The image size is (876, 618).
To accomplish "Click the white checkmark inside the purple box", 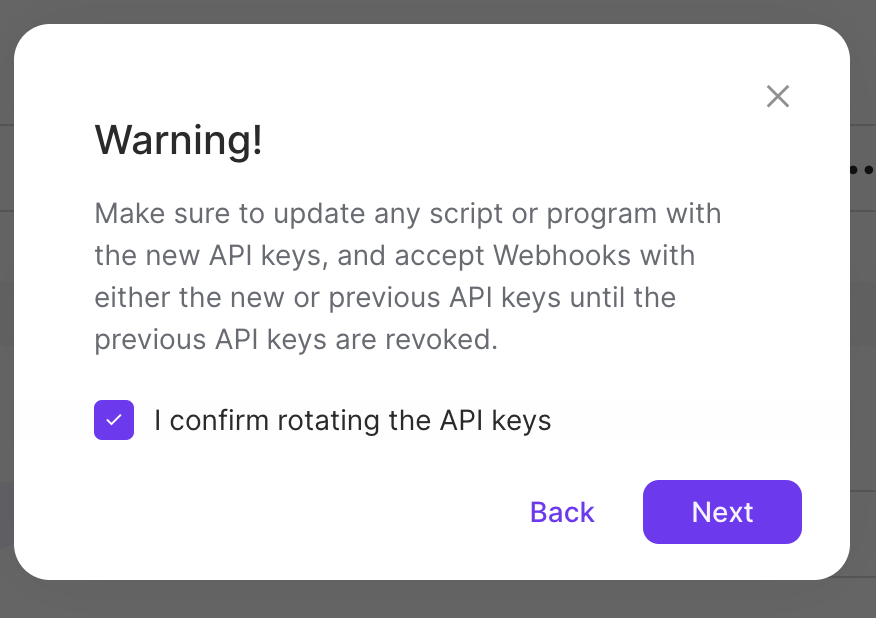I will [x=114, y=420].
